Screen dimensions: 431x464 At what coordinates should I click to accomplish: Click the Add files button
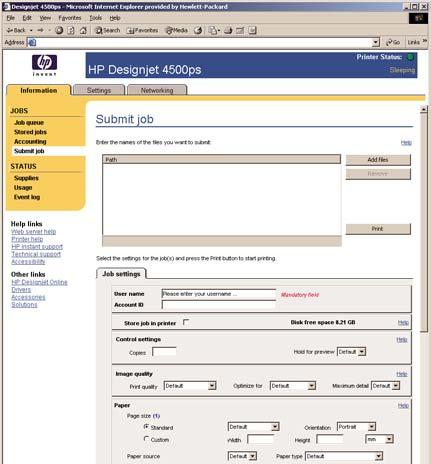pyautogui.click(x=378, y=160)
